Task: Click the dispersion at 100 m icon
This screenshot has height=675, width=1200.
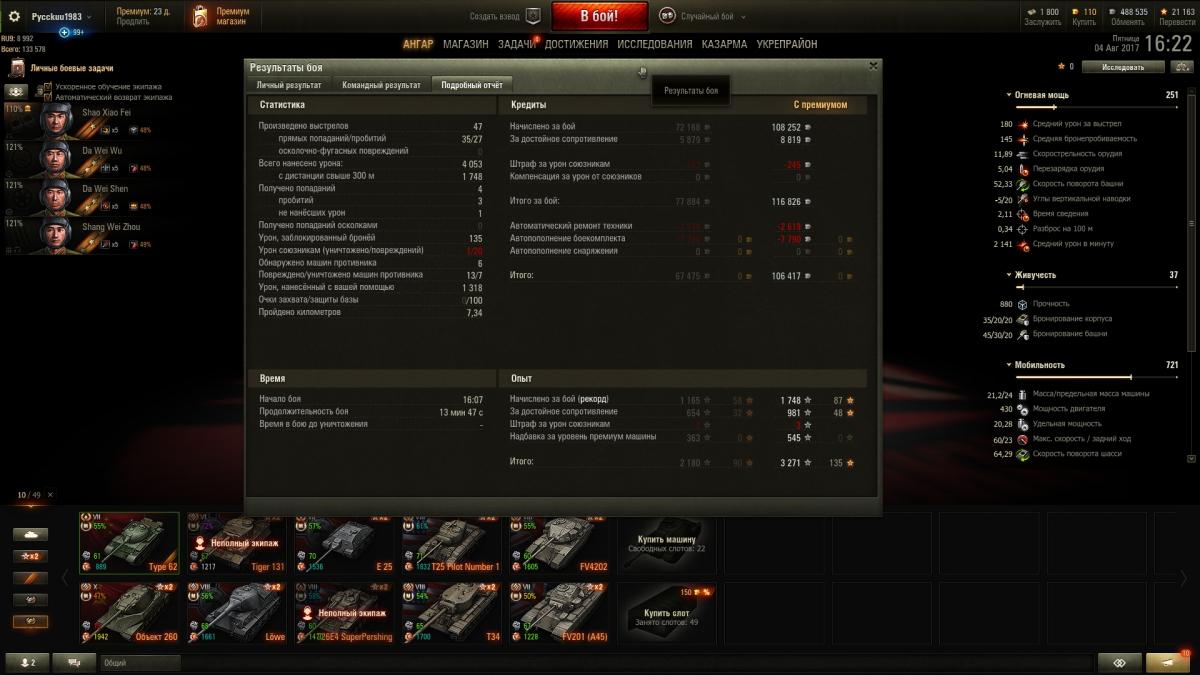Action: coord(1024,229)
